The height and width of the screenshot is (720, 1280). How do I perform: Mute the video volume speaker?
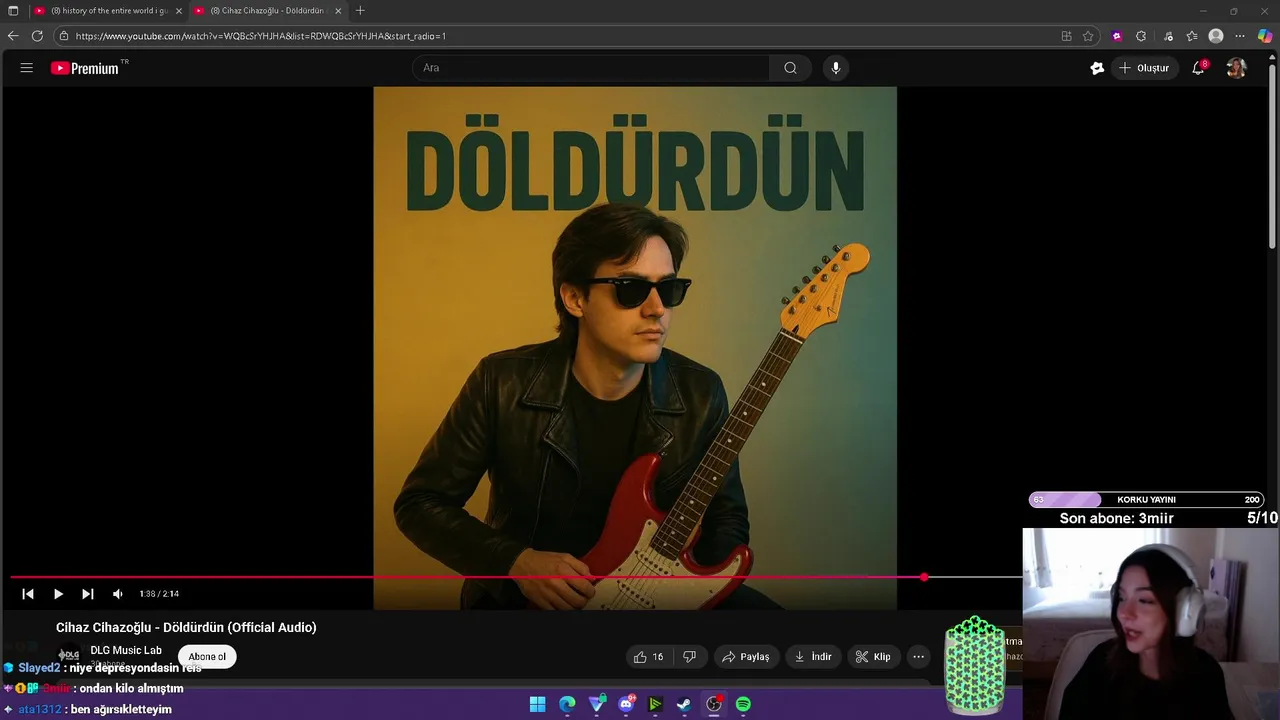tap(118, 594)
